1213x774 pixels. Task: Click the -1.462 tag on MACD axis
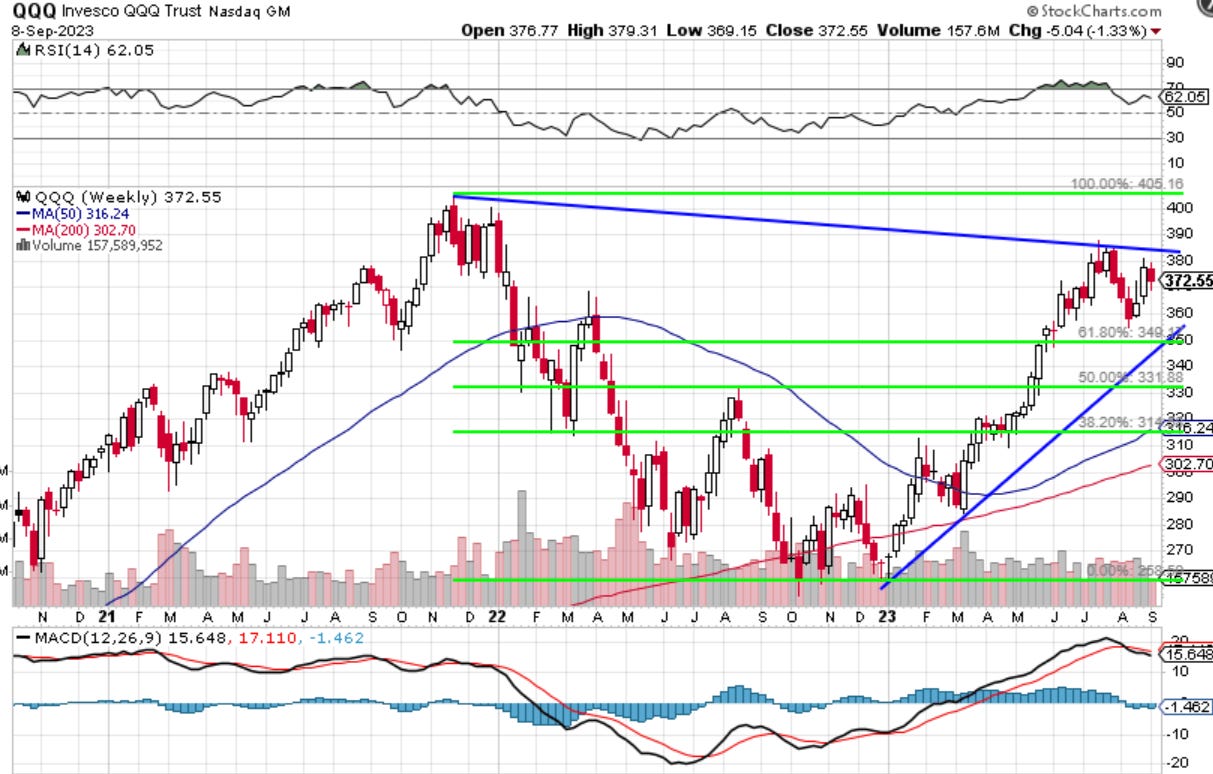[x=1188, y=706]
